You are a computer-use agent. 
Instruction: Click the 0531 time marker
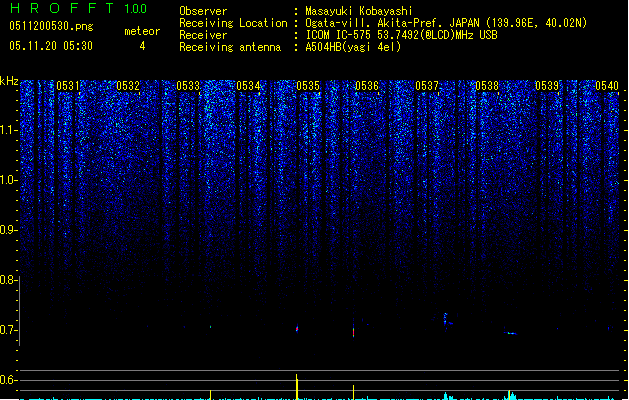pos(68,86)
